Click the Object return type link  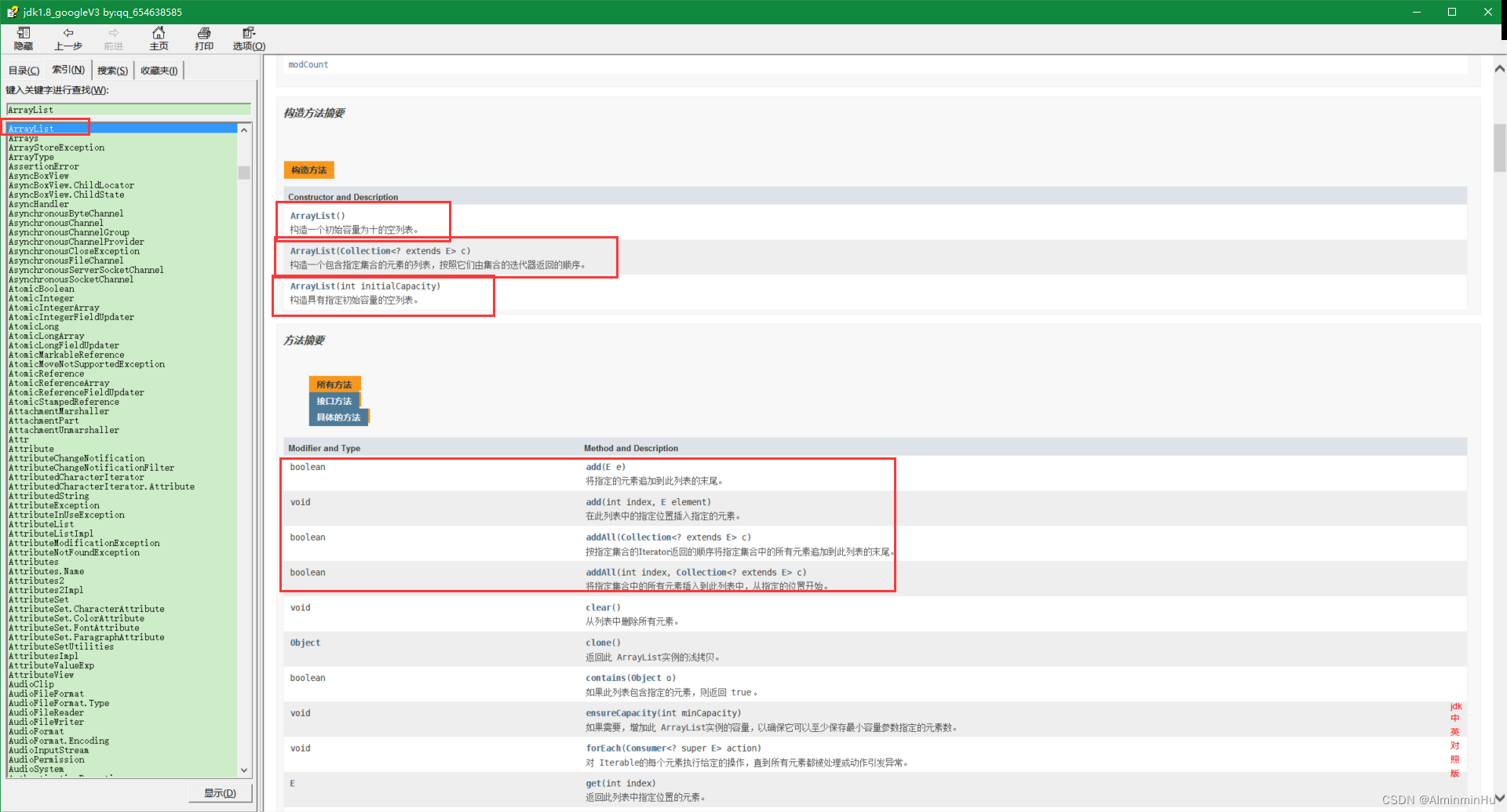point(305,643)
